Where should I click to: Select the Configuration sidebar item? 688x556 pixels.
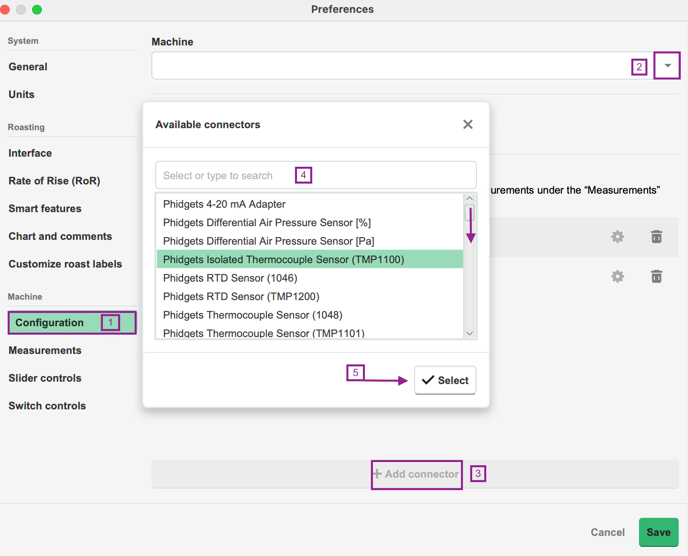tap(72, 323)
